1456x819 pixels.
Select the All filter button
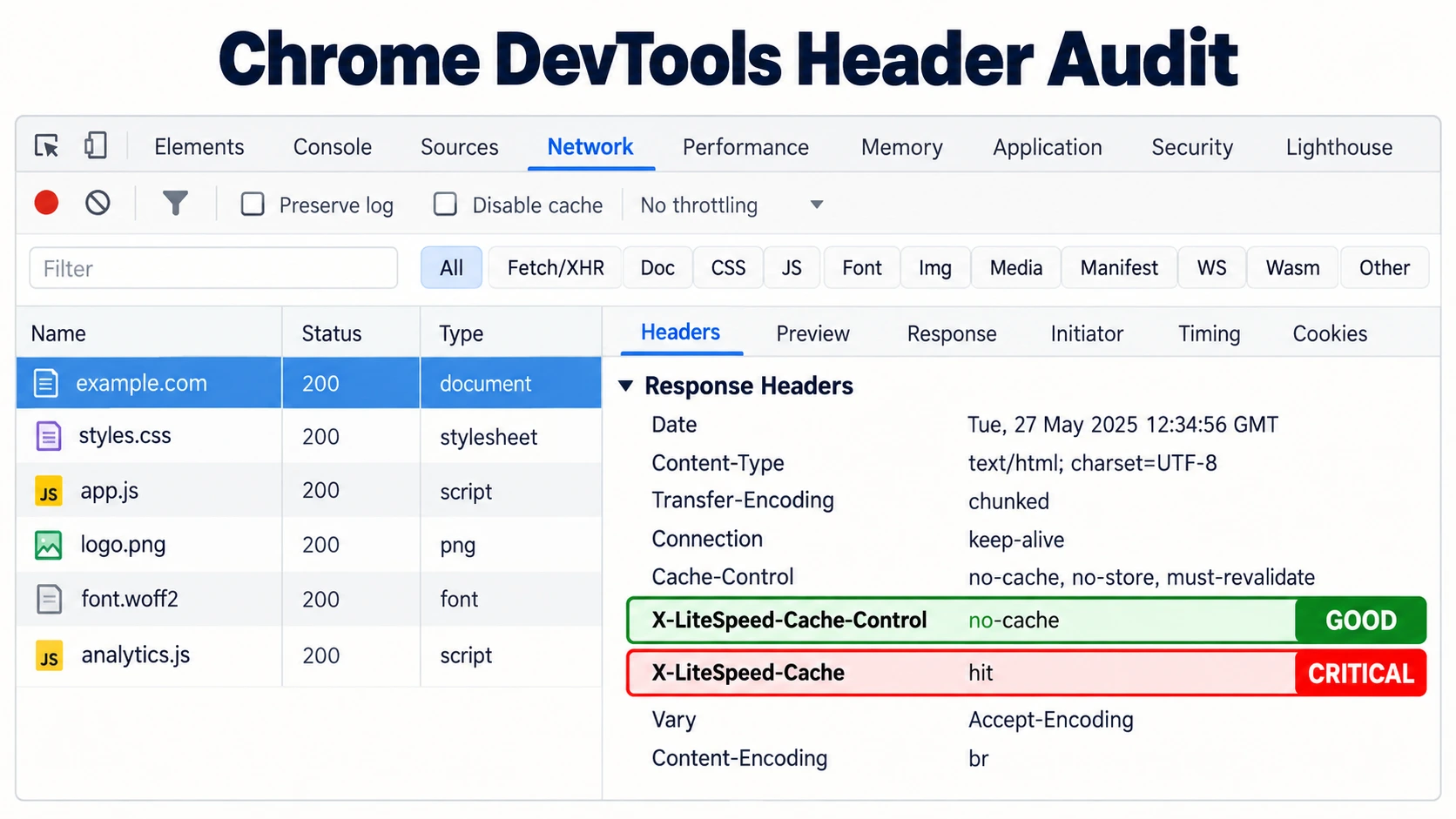[x=451, y=268]
